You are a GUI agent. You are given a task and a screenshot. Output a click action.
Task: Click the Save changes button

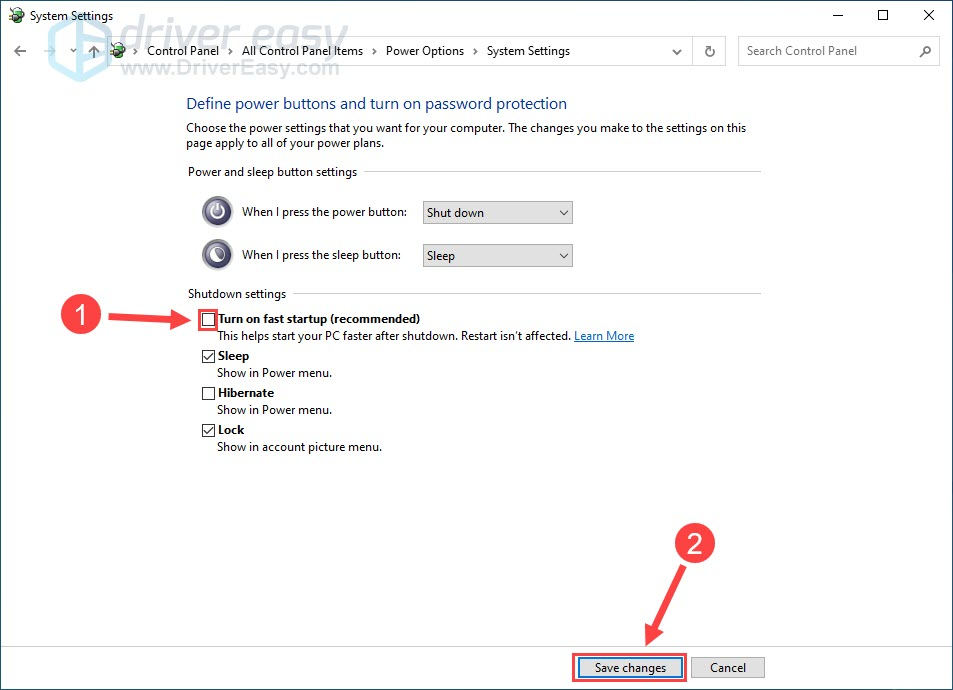pyautogui.click(x=629, y=667)
